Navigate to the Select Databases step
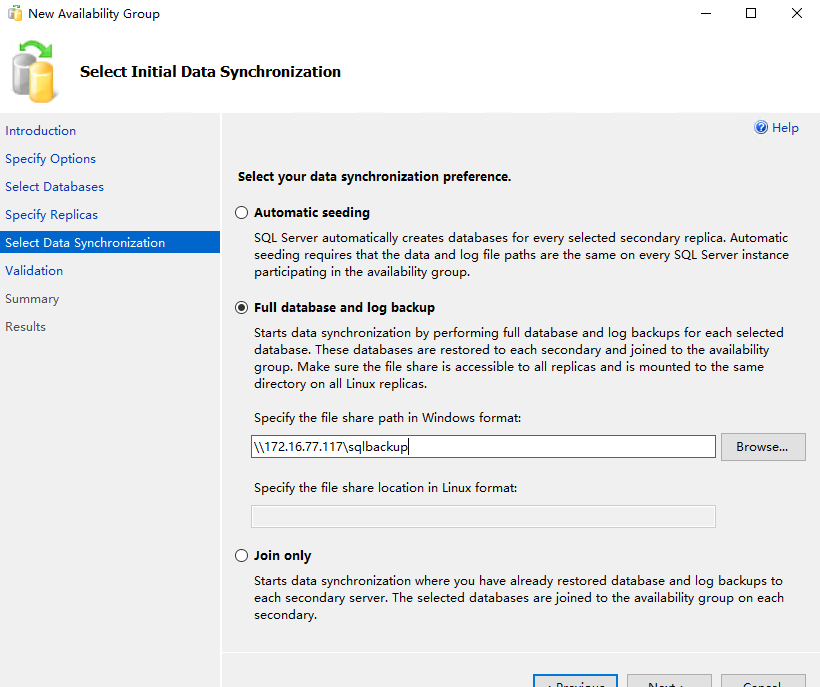This screenshot has width=820, height=687. coord(54,186)
